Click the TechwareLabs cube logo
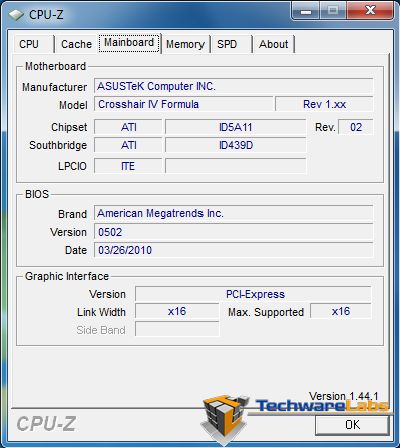 click(225, 419)
